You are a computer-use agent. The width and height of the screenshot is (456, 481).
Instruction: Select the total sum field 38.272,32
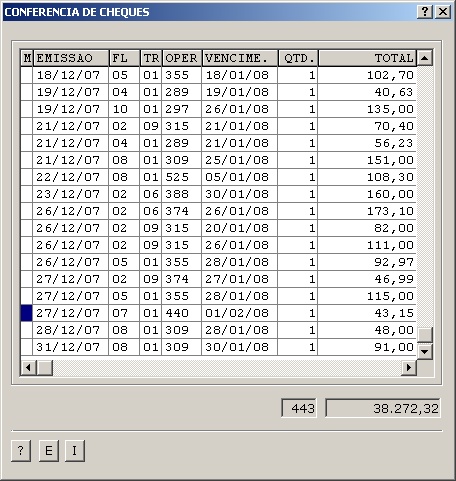pyautogui.click(x=383, y=408)
